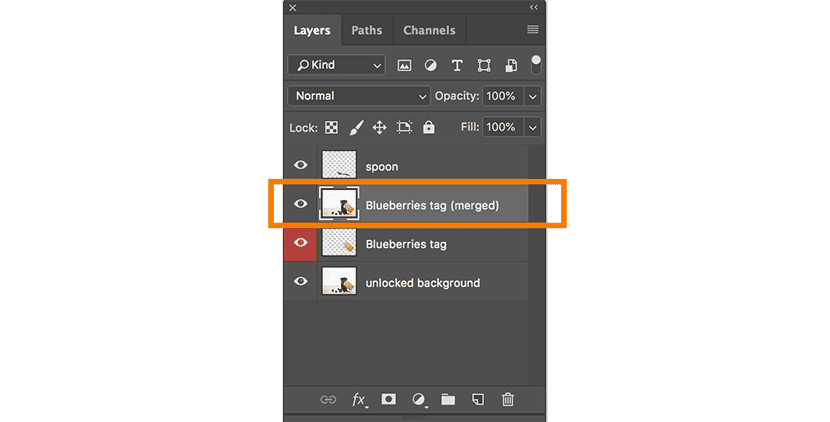Switch to the Channels tab
The image size is (830, 422).
click(x=429, y=30)
